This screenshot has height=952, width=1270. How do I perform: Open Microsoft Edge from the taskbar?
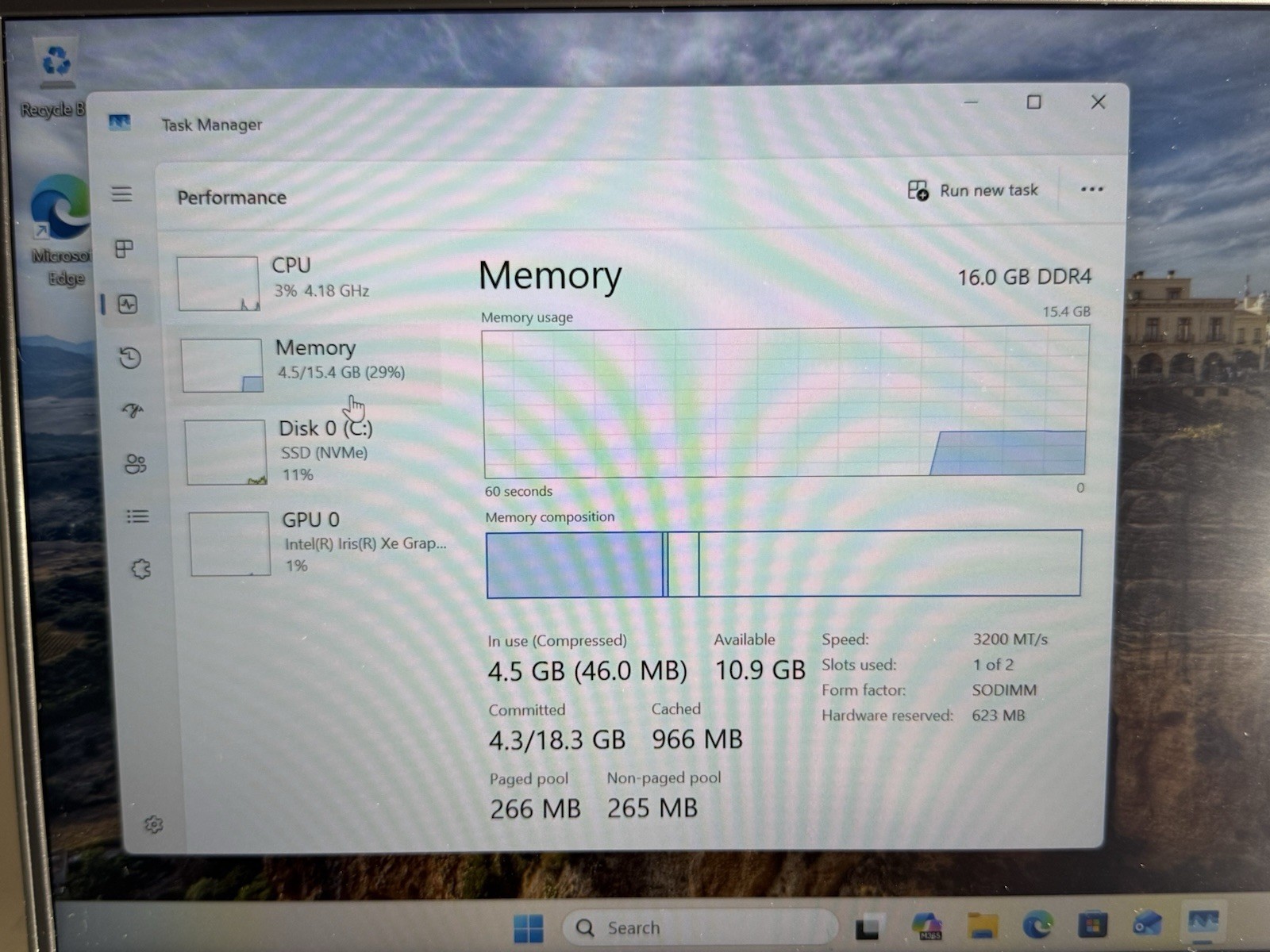(1037, 924)
